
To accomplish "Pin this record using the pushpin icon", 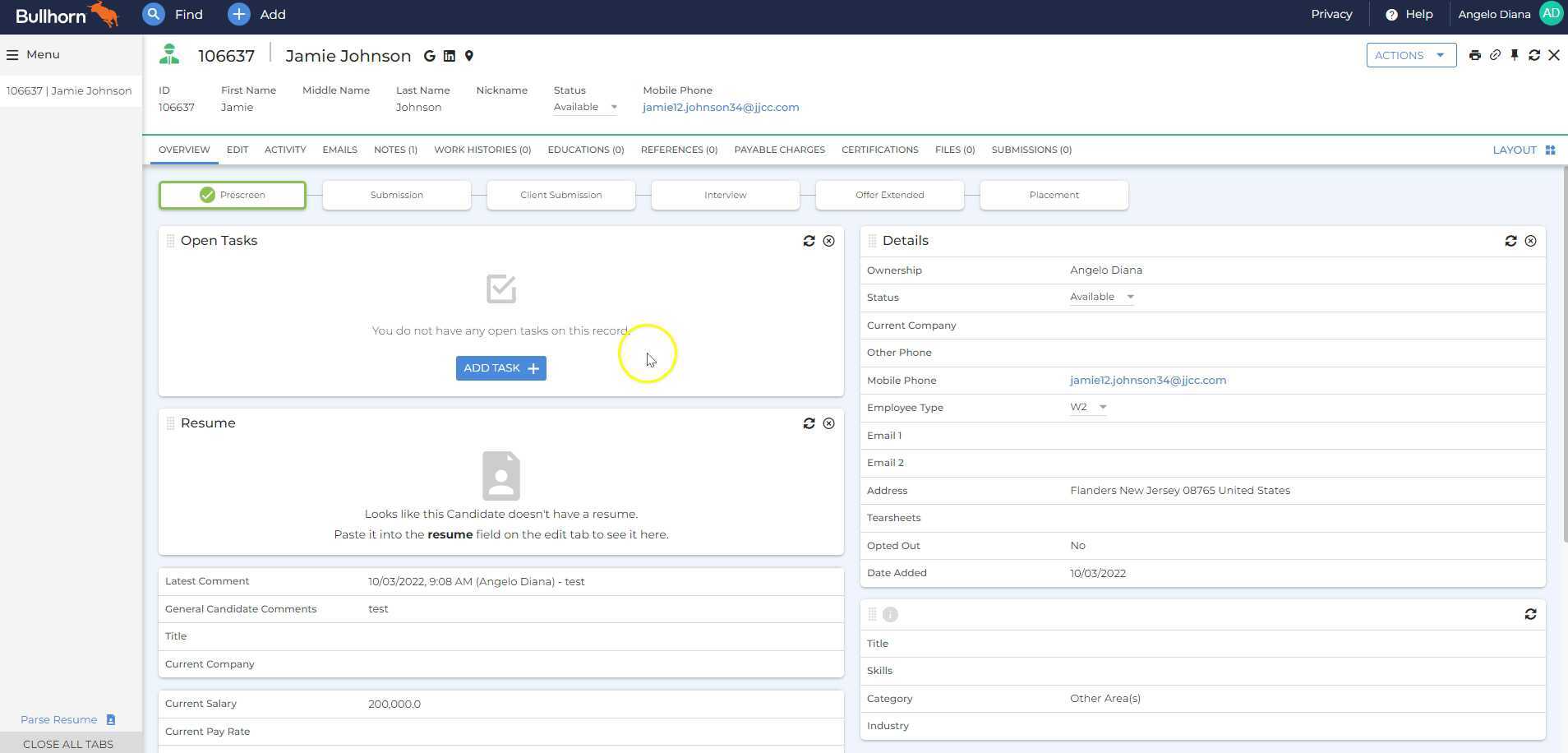I will coord(1515,55).
